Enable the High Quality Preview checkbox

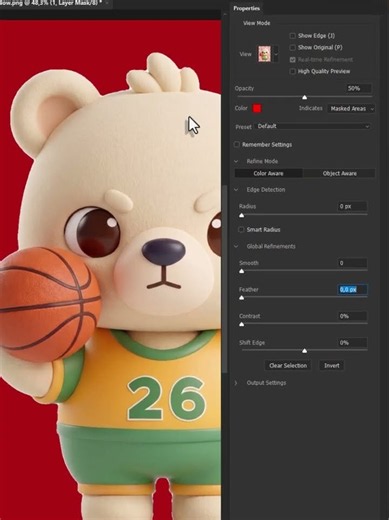coord(292,71)
